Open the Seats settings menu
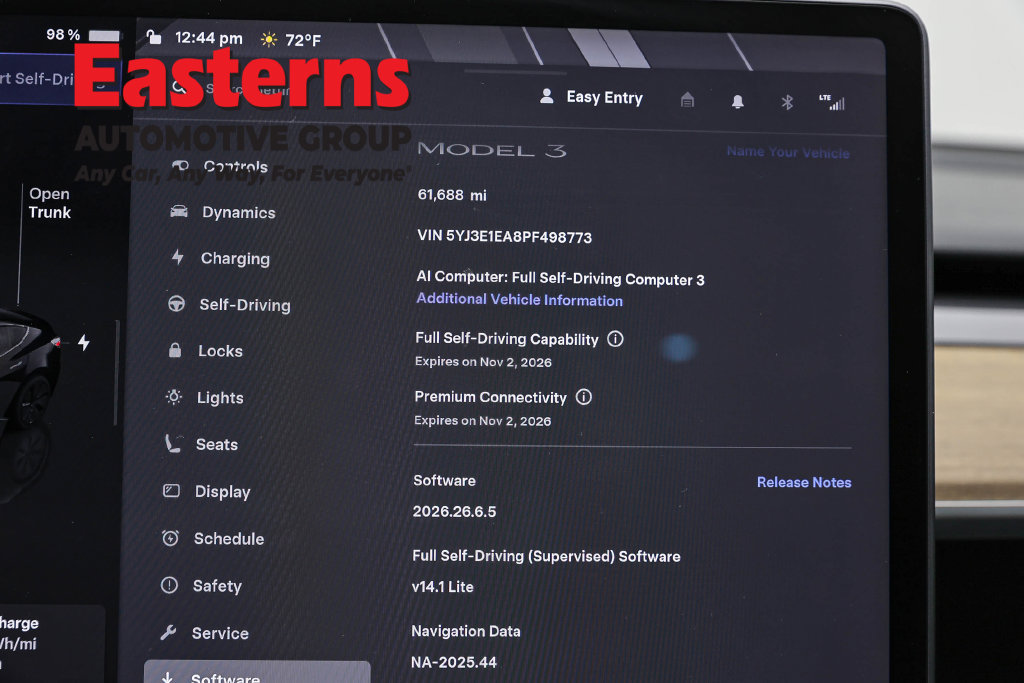The width and height of the screenshot is (1024, 683). click(201, 445)
